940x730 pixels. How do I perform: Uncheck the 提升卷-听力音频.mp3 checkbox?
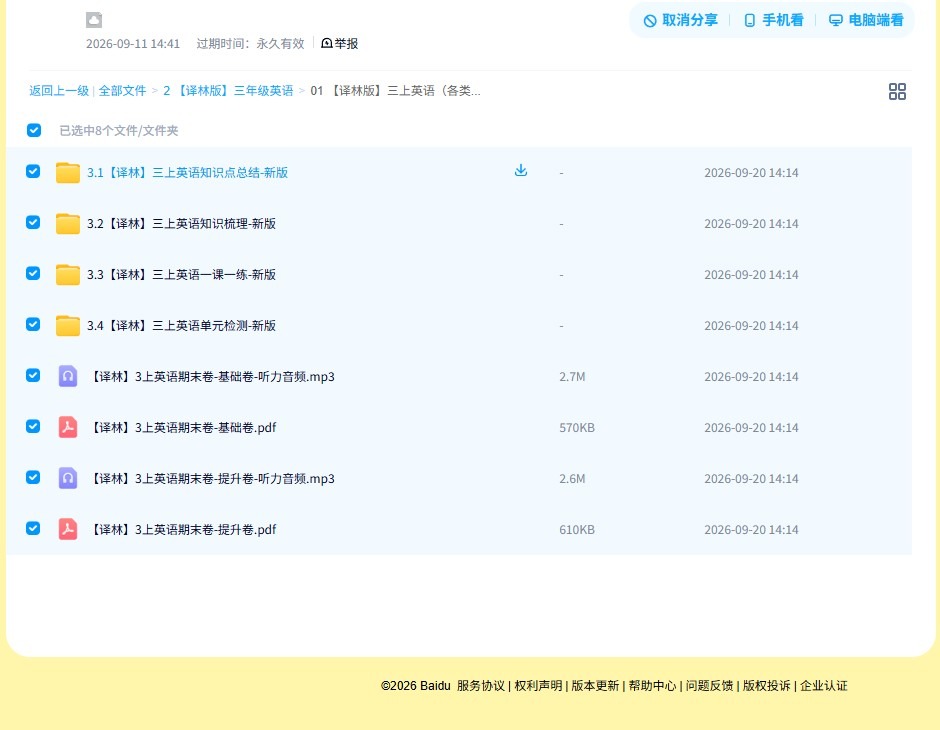coord(33,477)
